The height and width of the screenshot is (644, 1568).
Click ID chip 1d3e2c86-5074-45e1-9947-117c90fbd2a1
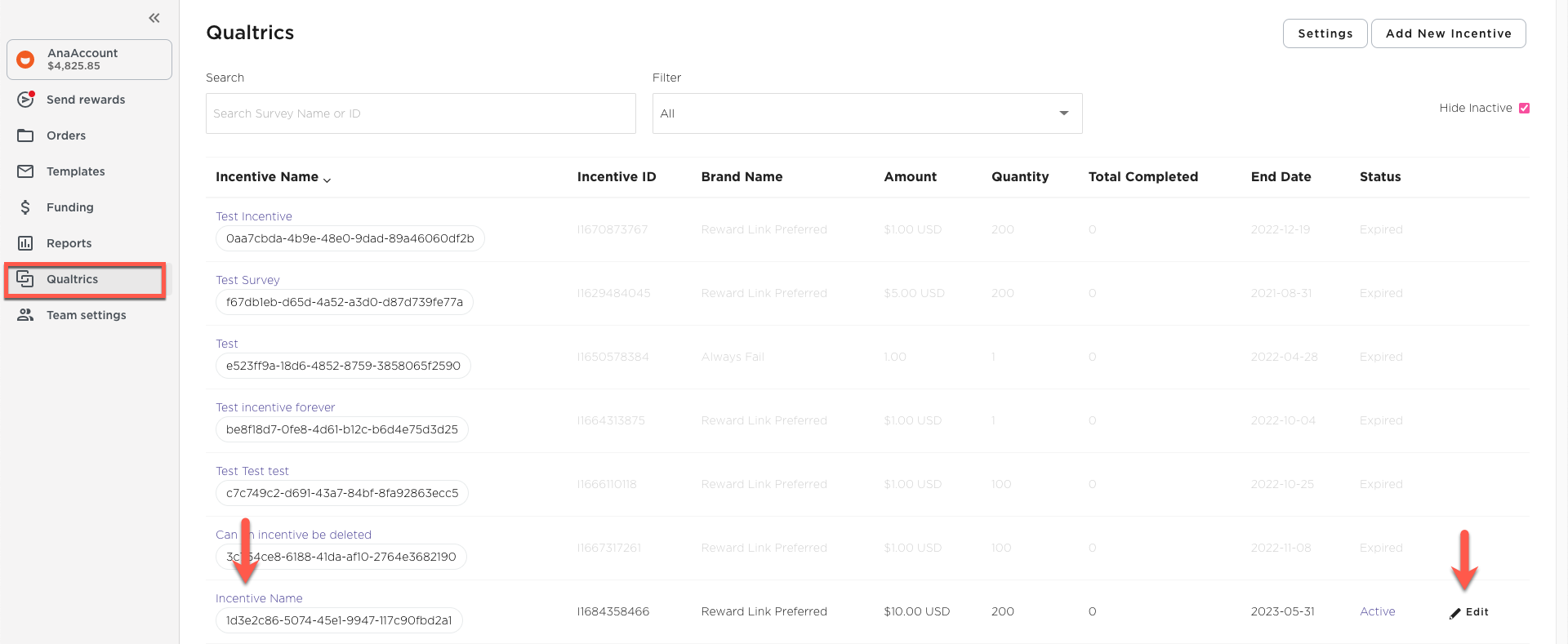[x=339, y=620]
